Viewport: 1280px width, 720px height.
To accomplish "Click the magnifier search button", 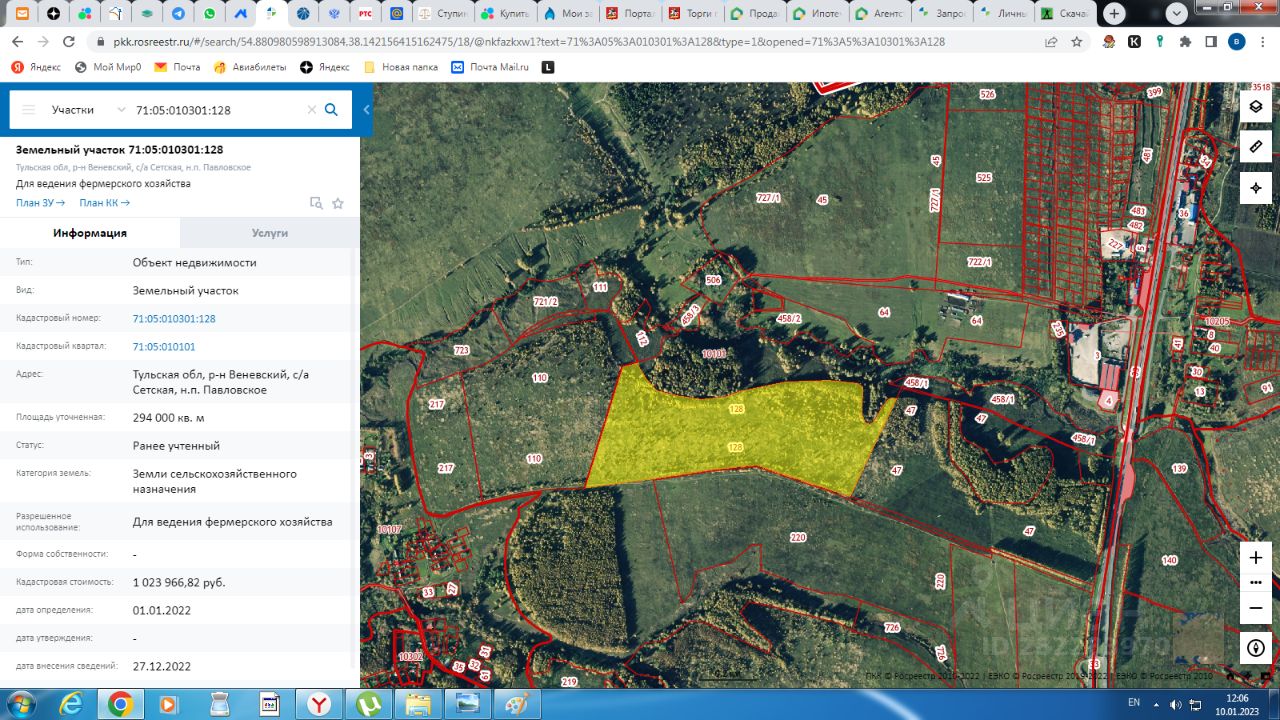I will pyautogui.click(x=332, y=110).
